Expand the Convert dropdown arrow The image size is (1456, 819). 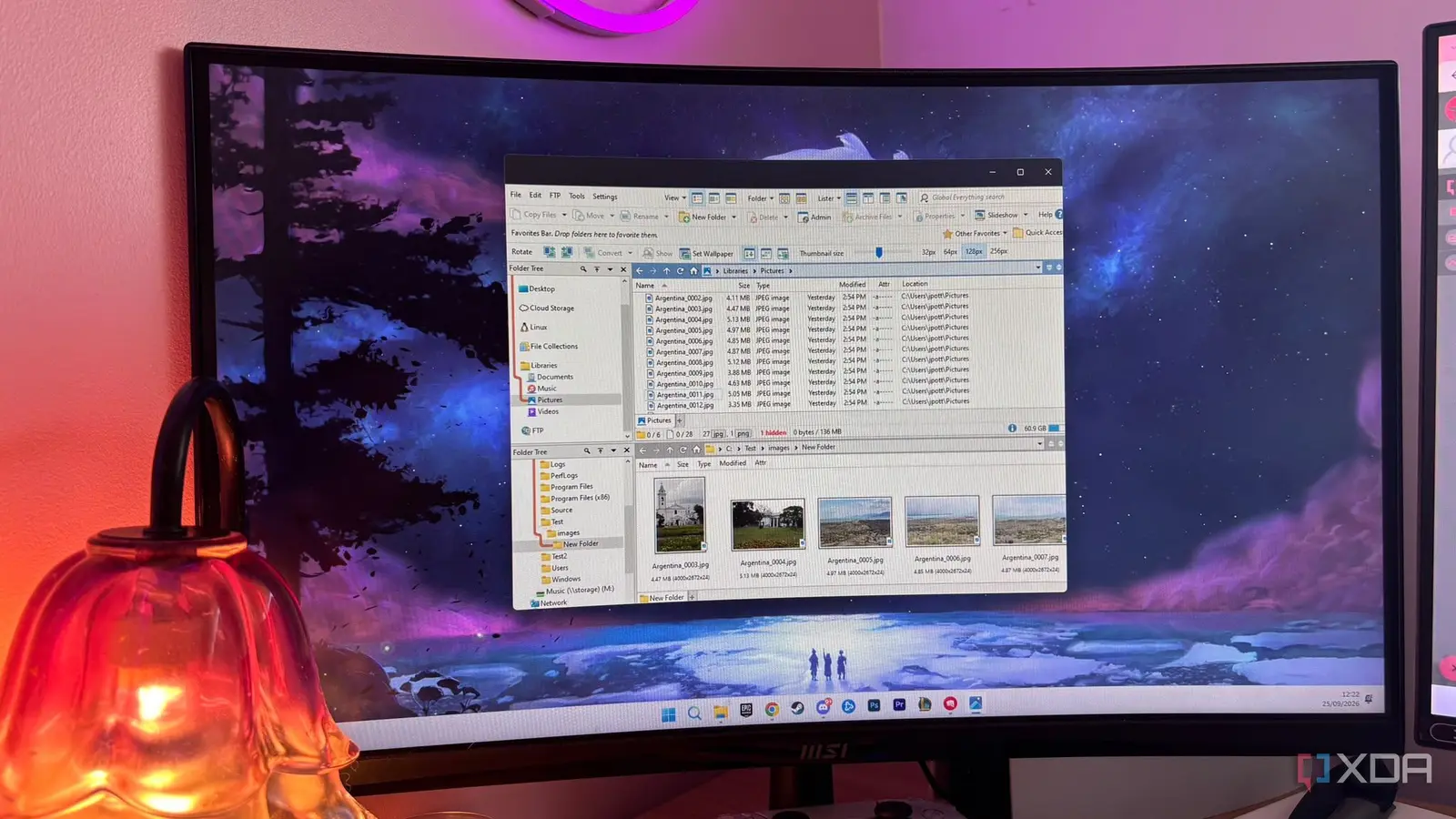click(630, 254)
